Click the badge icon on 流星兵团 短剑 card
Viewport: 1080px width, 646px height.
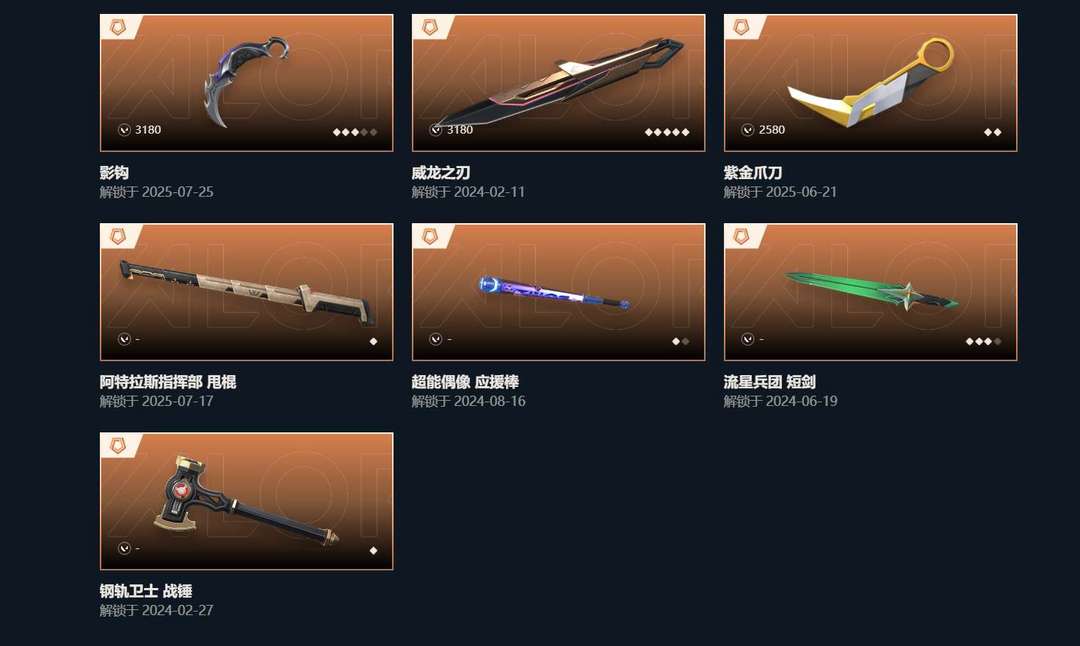tap(742, 237)
